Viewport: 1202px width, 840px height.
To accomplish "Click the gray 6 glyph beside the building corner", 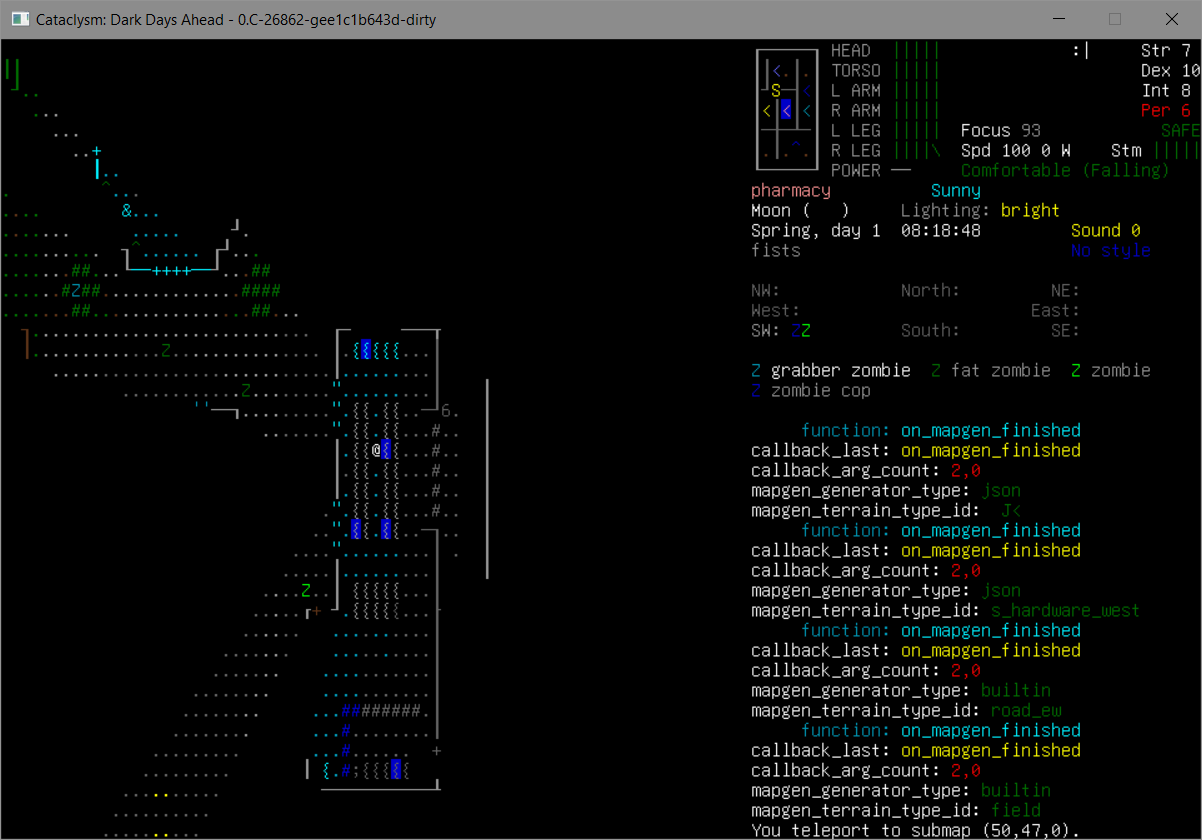I will (446, 410).
